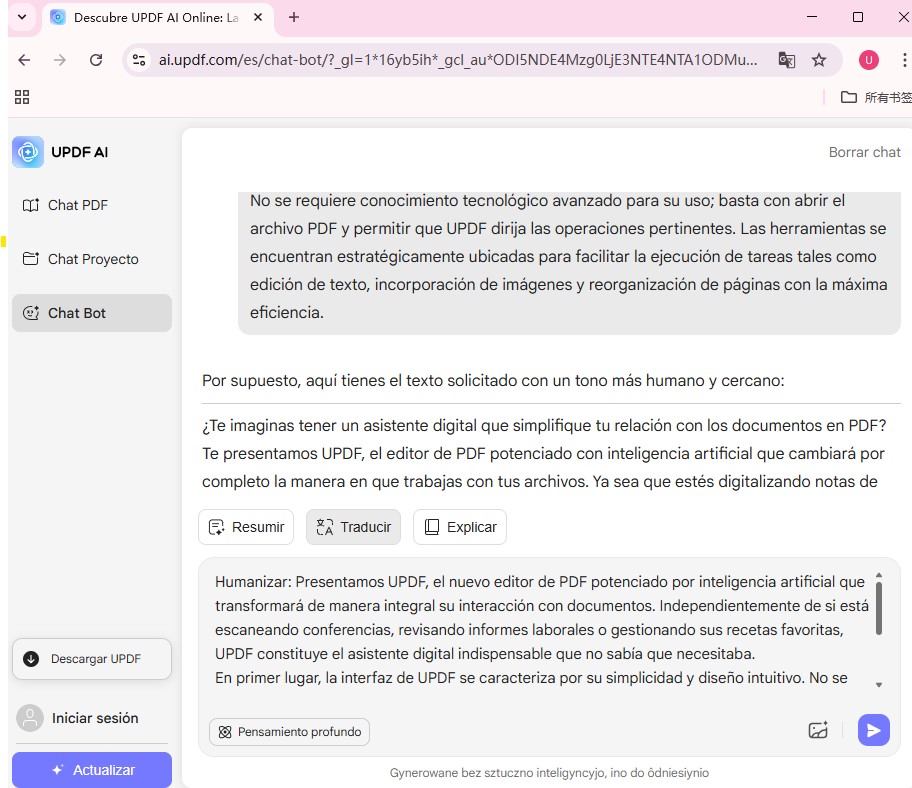Open Chat PDF in sidebar
Image resolution: width=912 pixels, height=788 pixels.
click(91, 205)
